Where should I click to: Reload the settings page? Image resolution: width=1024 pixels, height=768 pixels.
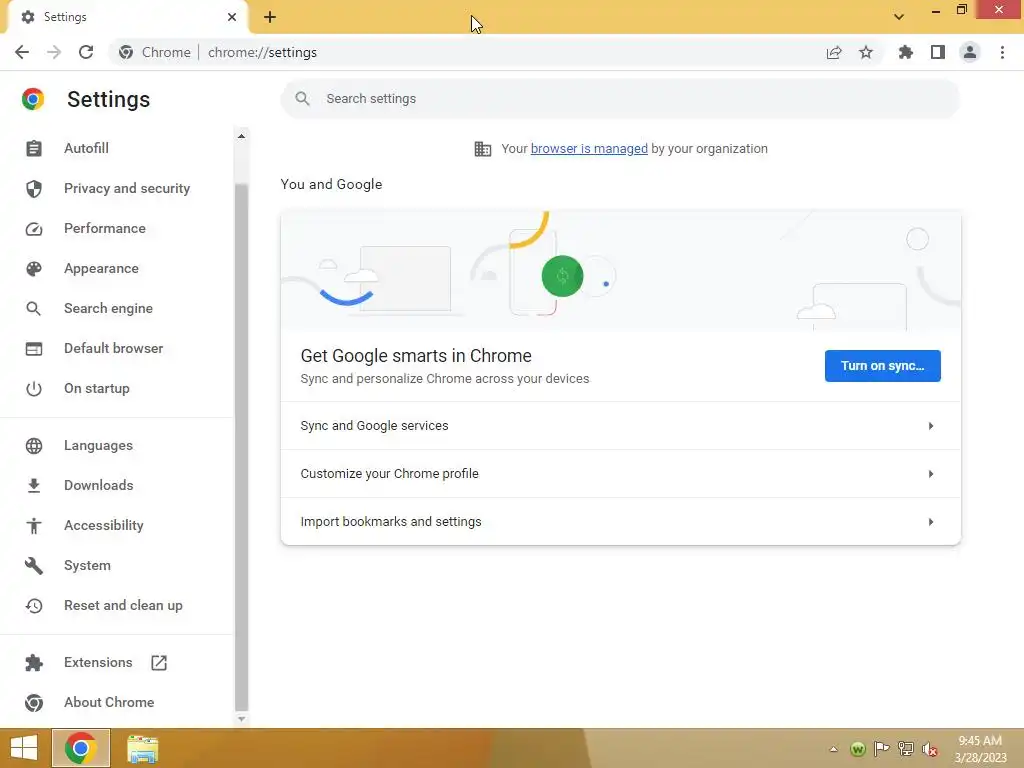click(86, 52)
